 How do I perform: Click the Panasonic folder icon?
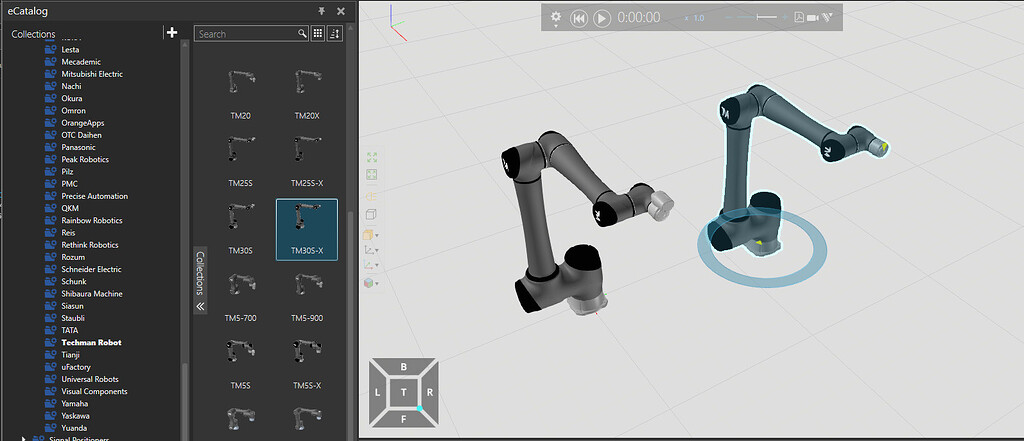pyautogui.click(x=50, y=147)
